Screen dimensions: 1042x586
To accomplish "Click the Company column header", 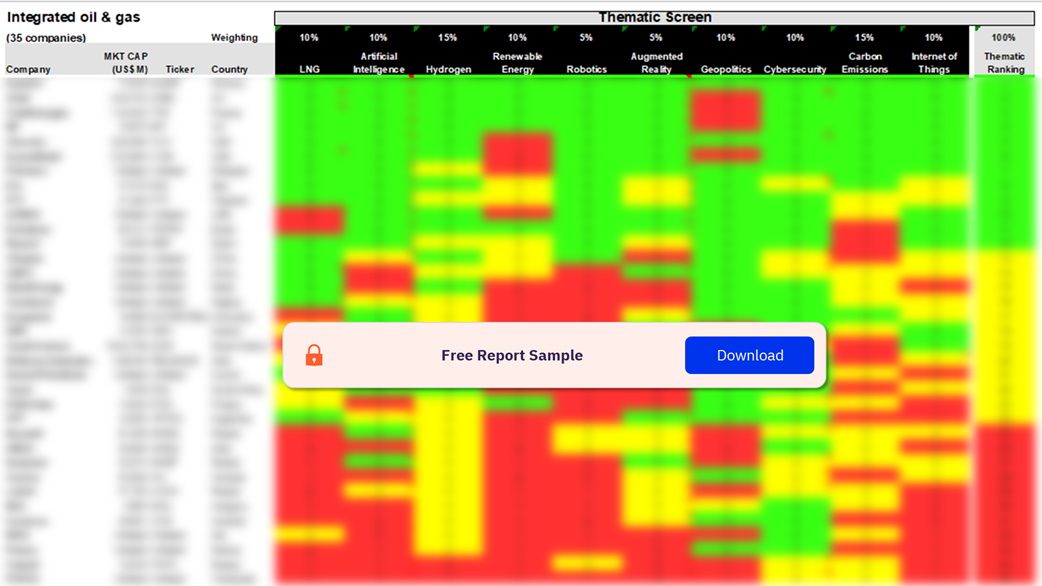I will [x=28, y=69].
